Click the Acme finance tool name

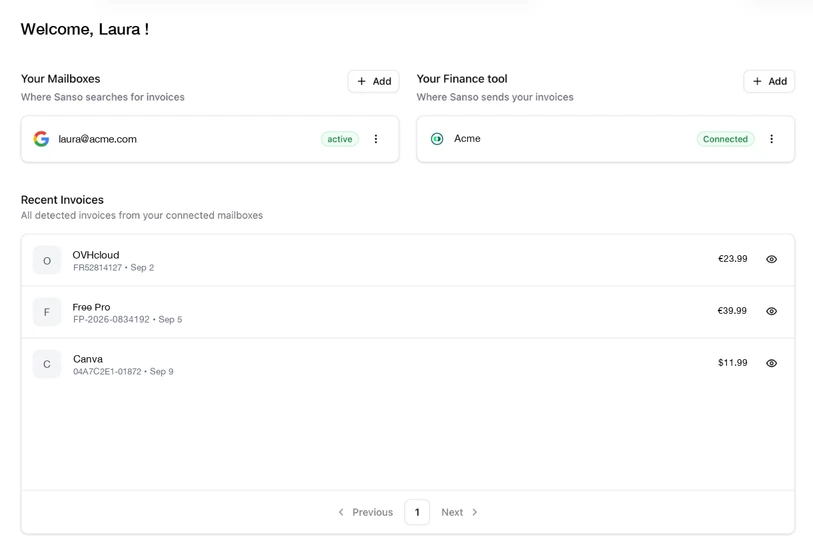point(467,138)
